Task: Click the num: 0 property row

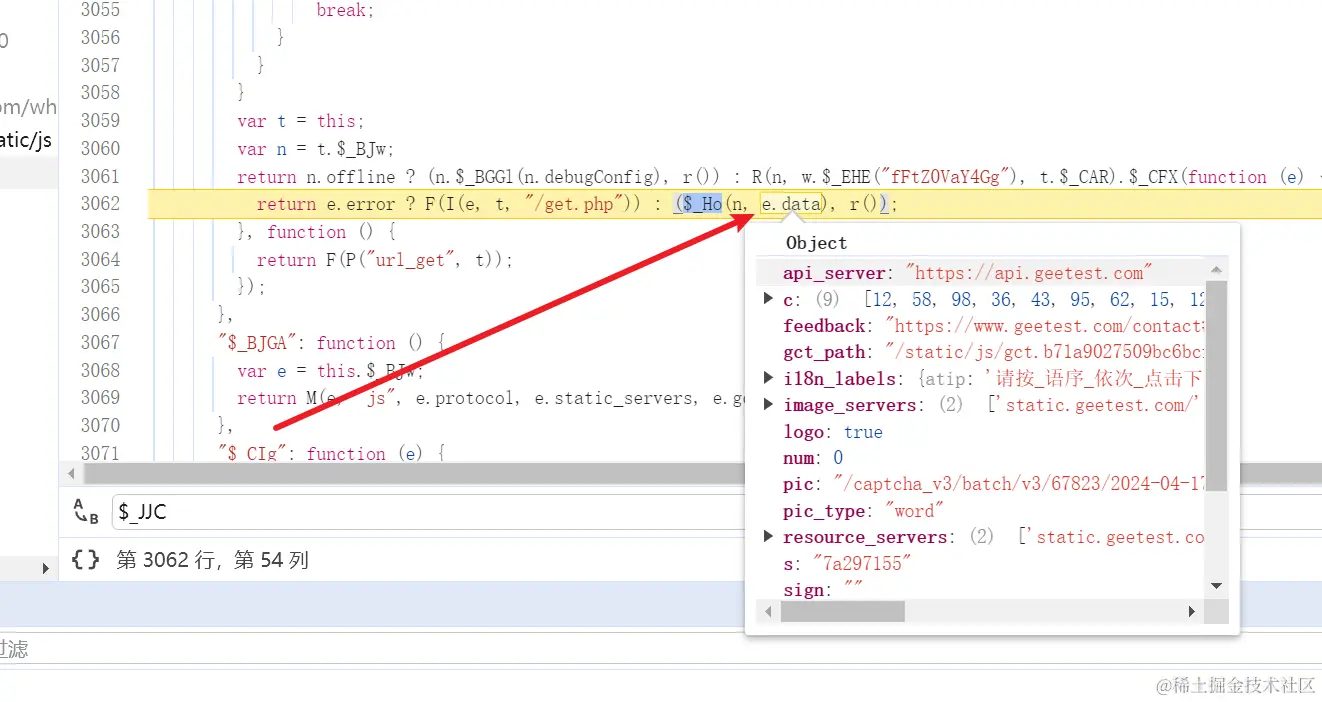Action: 813,458
